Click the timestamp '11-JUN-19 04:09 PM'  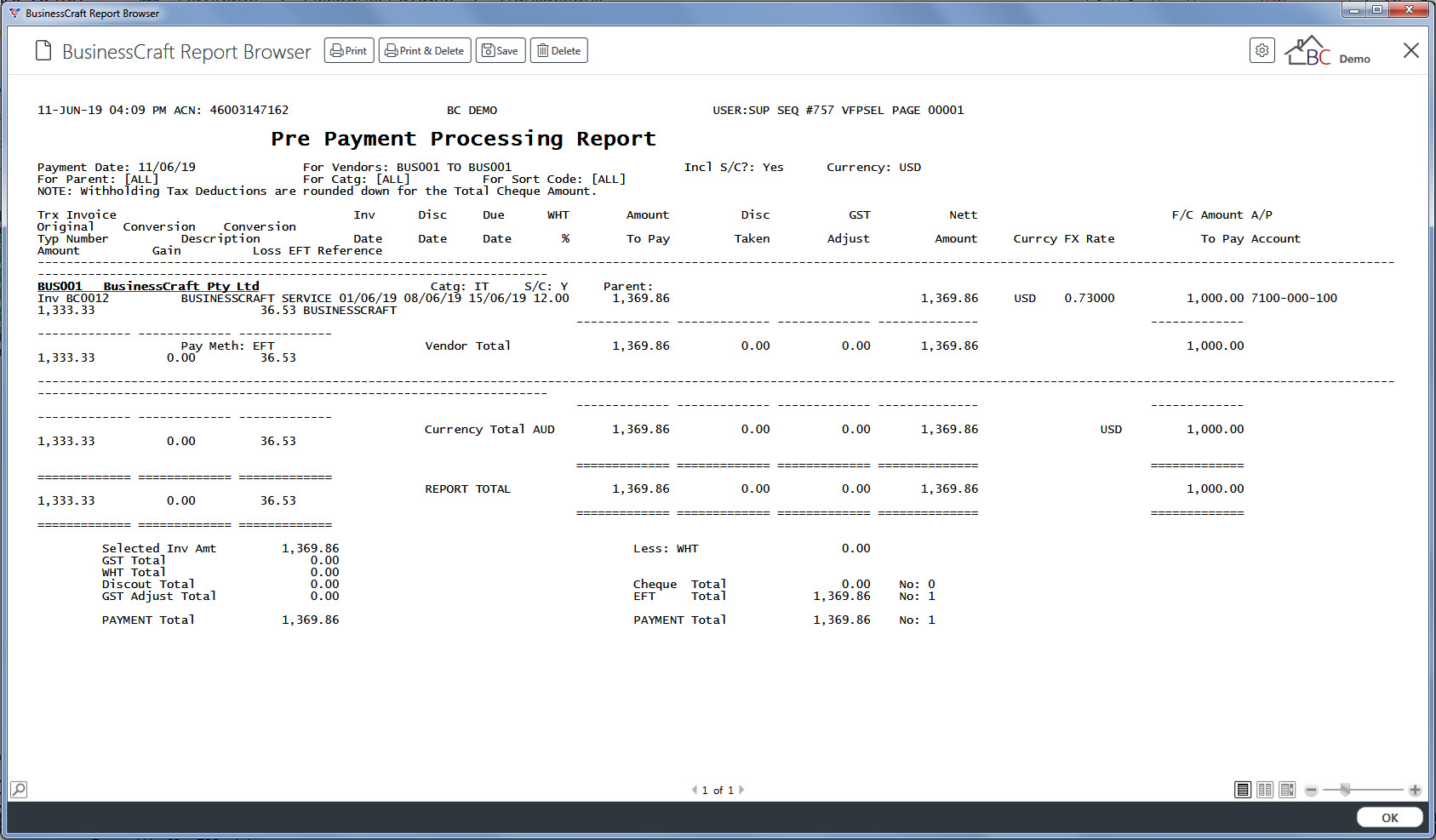point(102,110)
